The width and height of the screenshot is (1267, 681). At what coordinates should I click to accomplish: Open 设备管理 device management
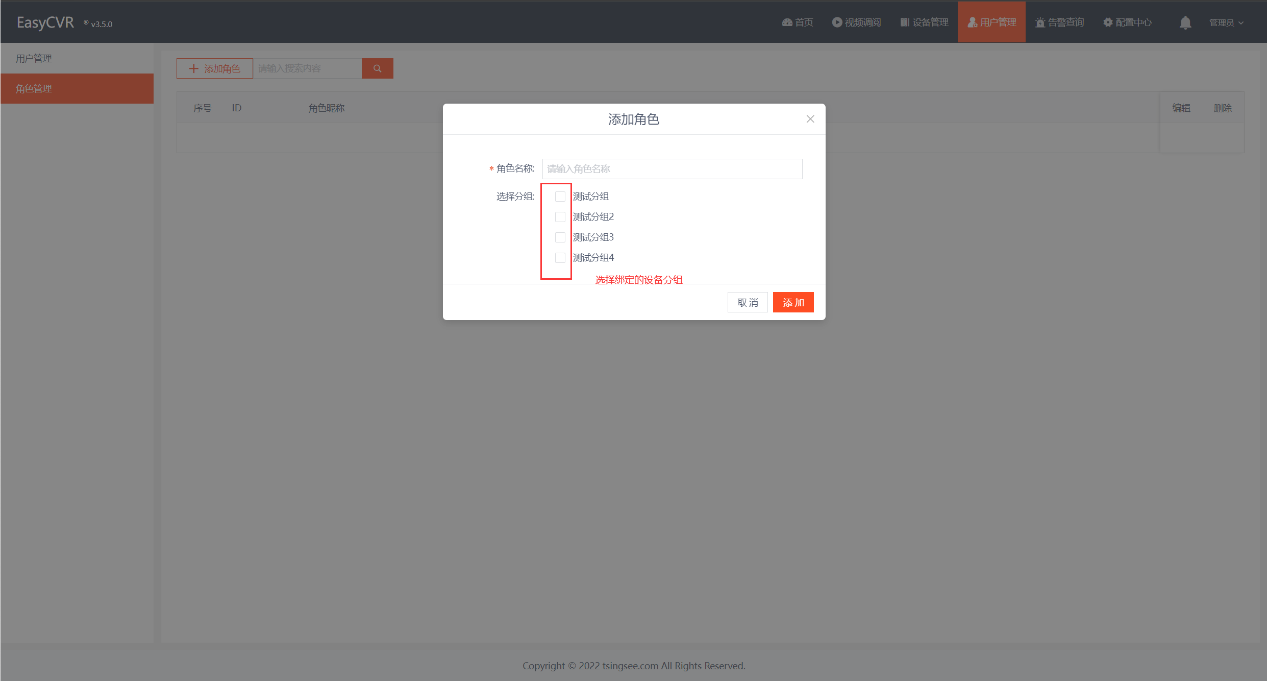924,22
